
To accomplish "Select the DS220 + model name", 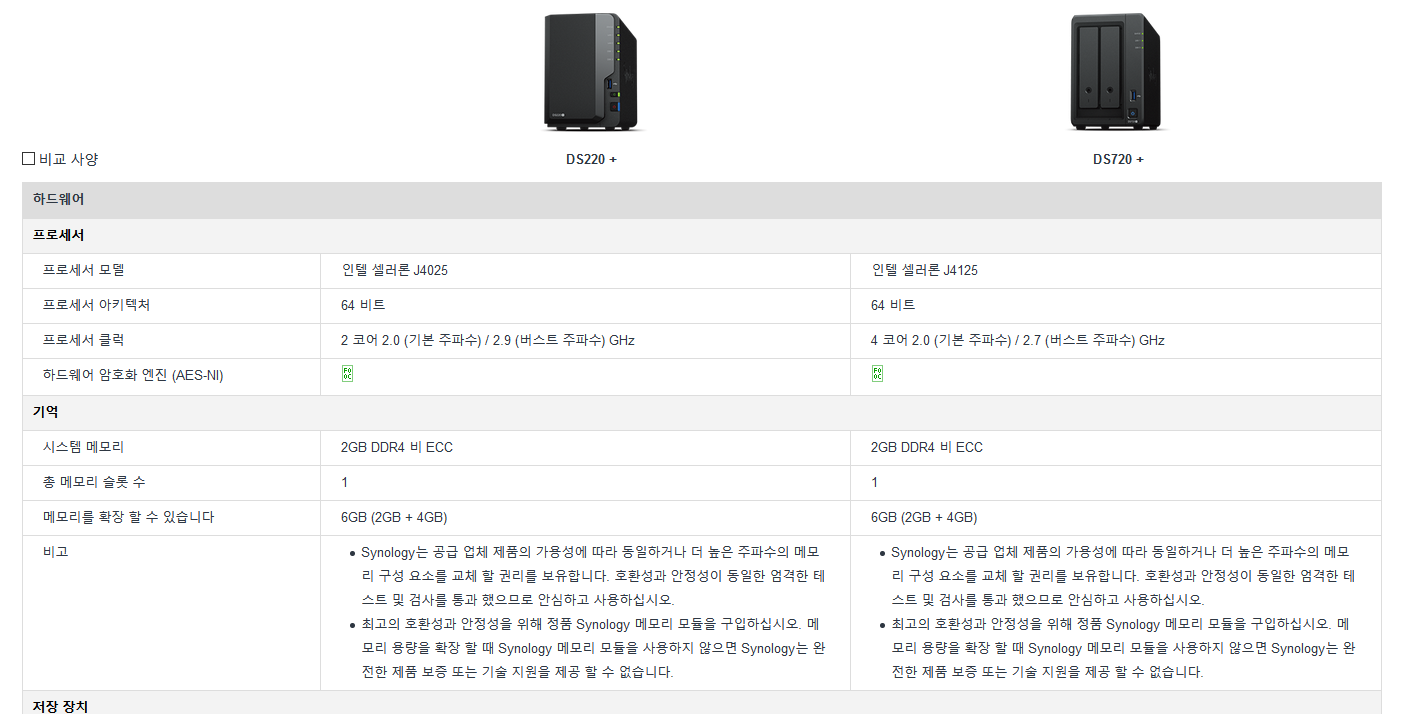I will 591,159.
